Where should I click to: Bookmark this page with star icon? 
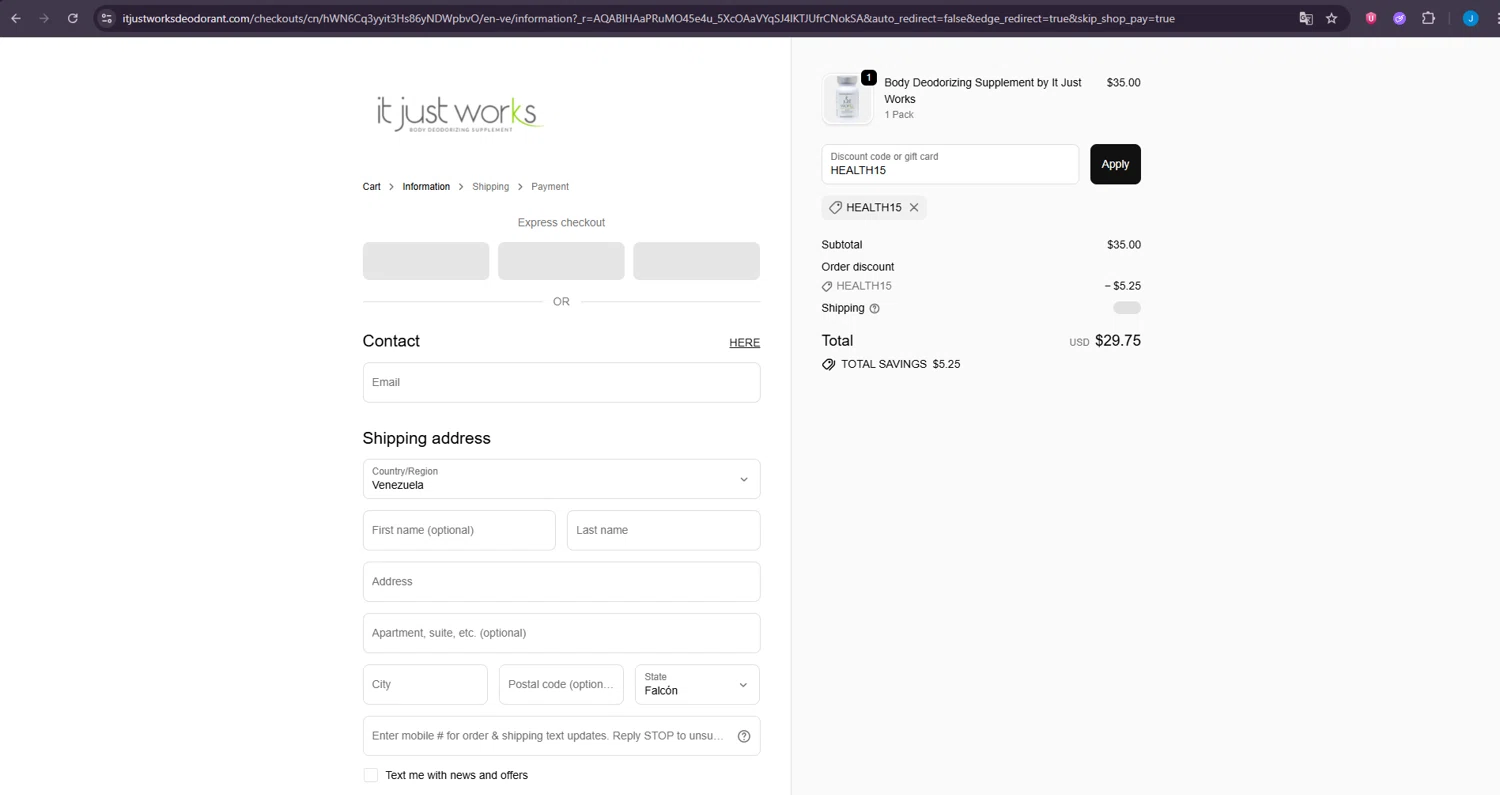[1332, 18]
